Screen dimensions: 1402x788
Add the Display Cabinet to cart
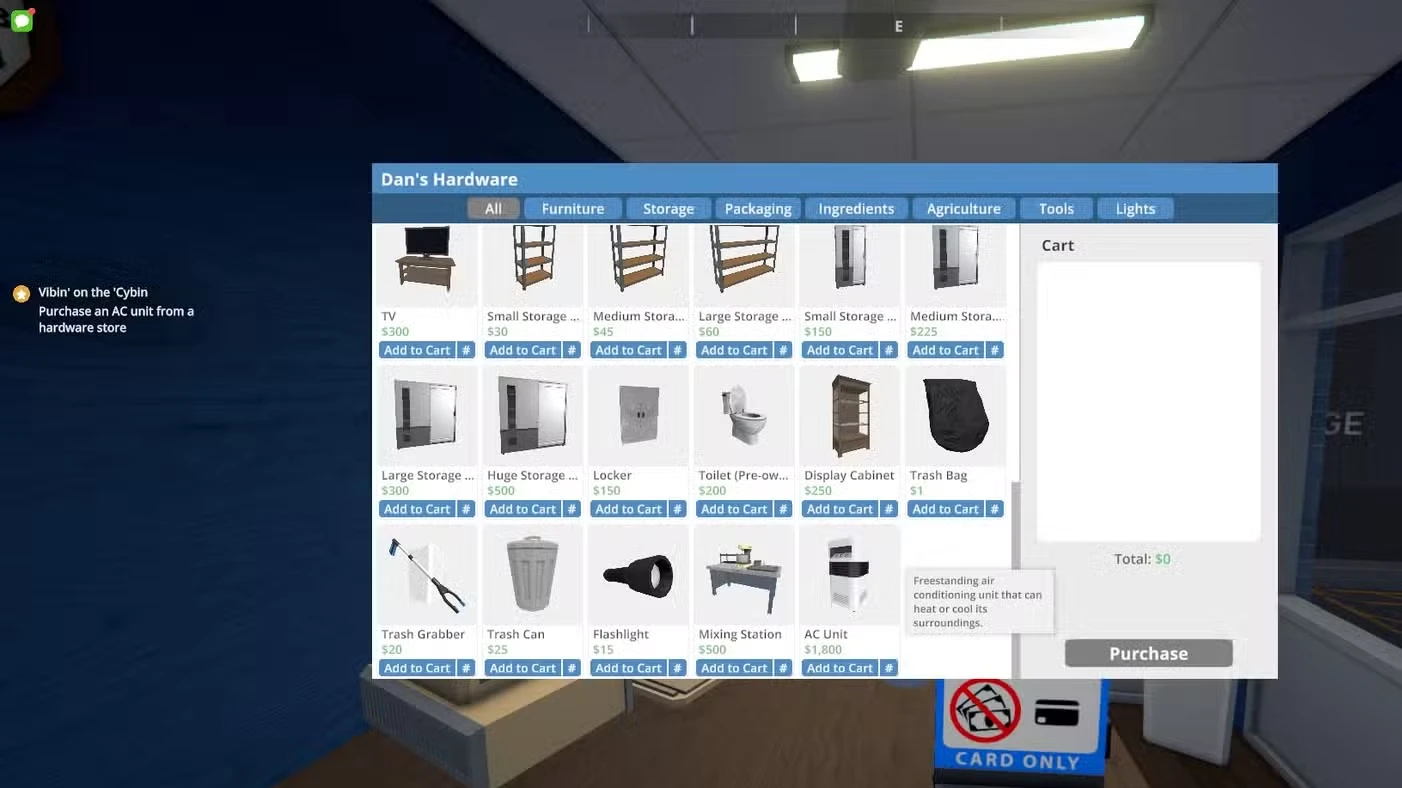[x=840, y=509]
